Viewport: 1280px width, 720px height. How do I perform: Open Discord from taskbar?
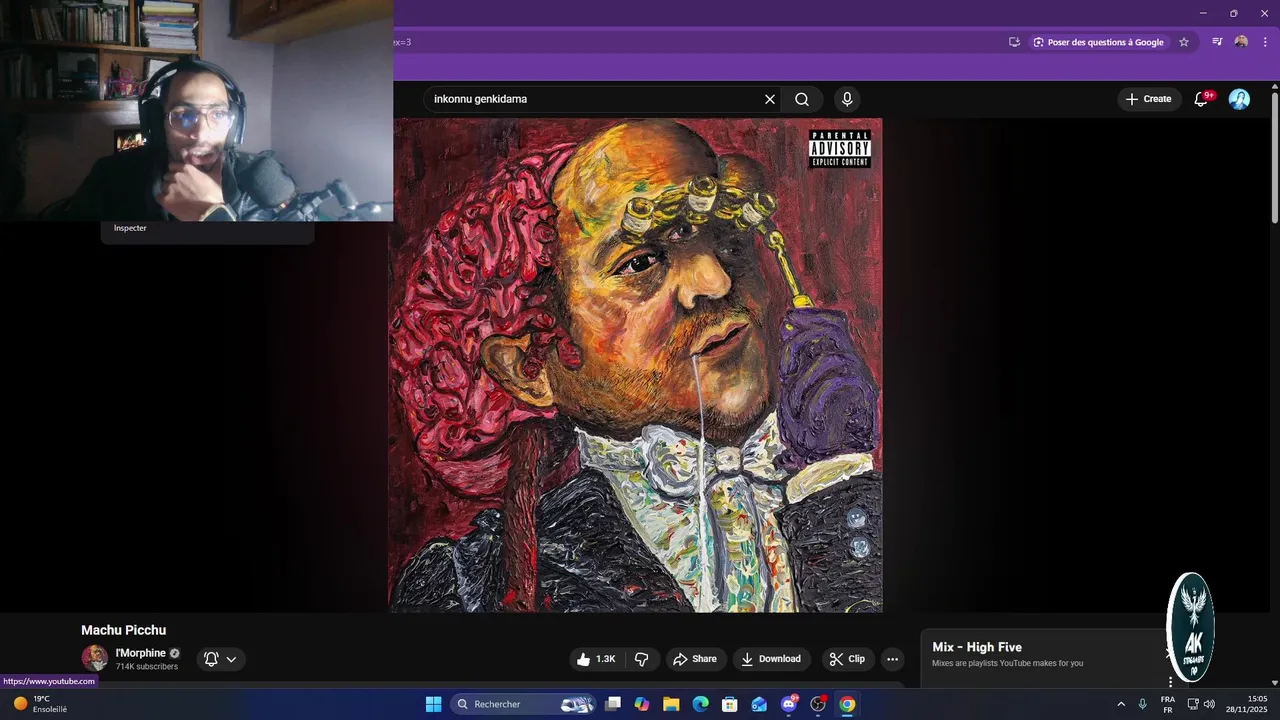coord(789,704)
